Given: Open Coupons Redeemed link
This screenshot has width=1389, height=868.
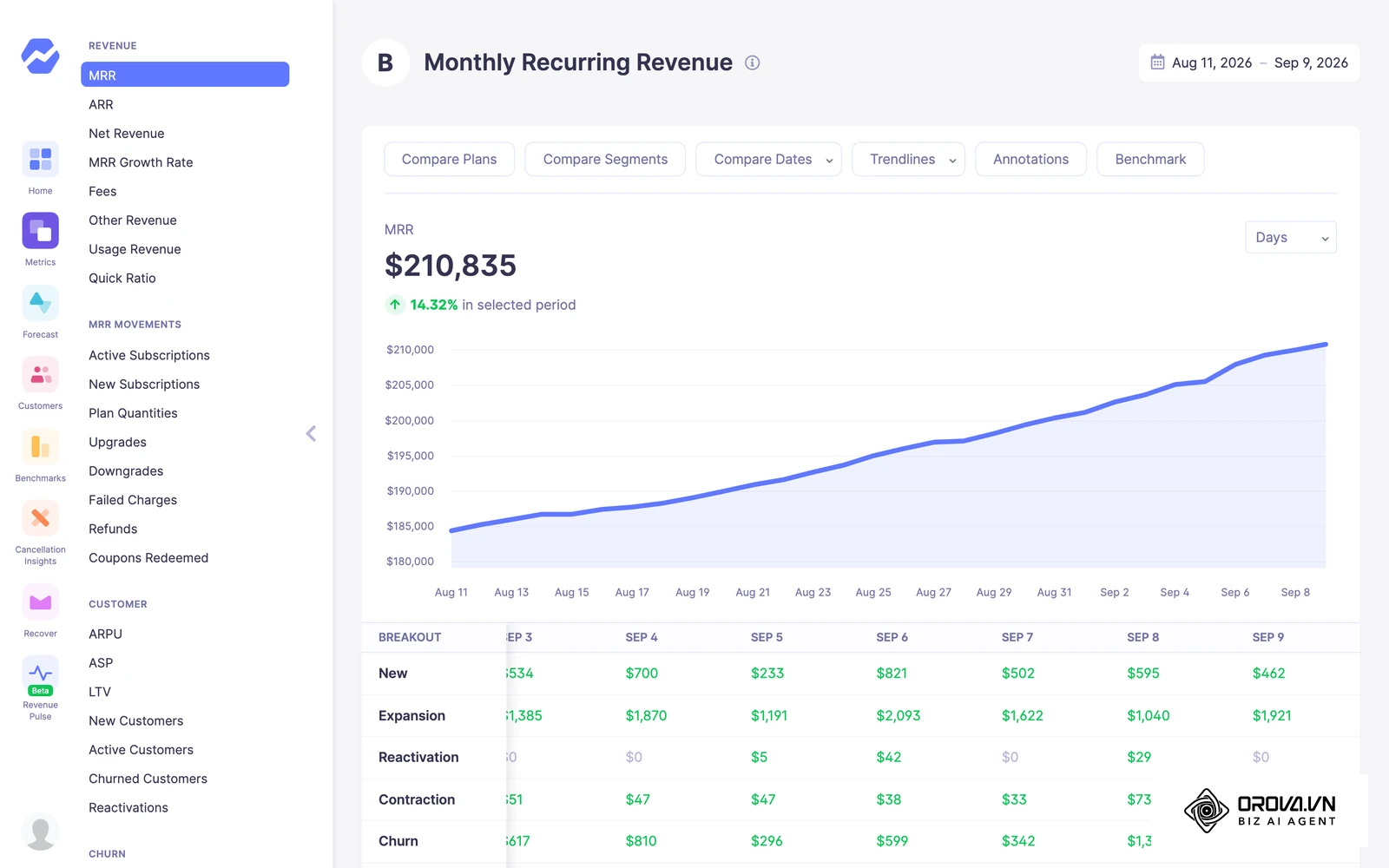Looking at the screenshot, I should [x=148, y=557].
